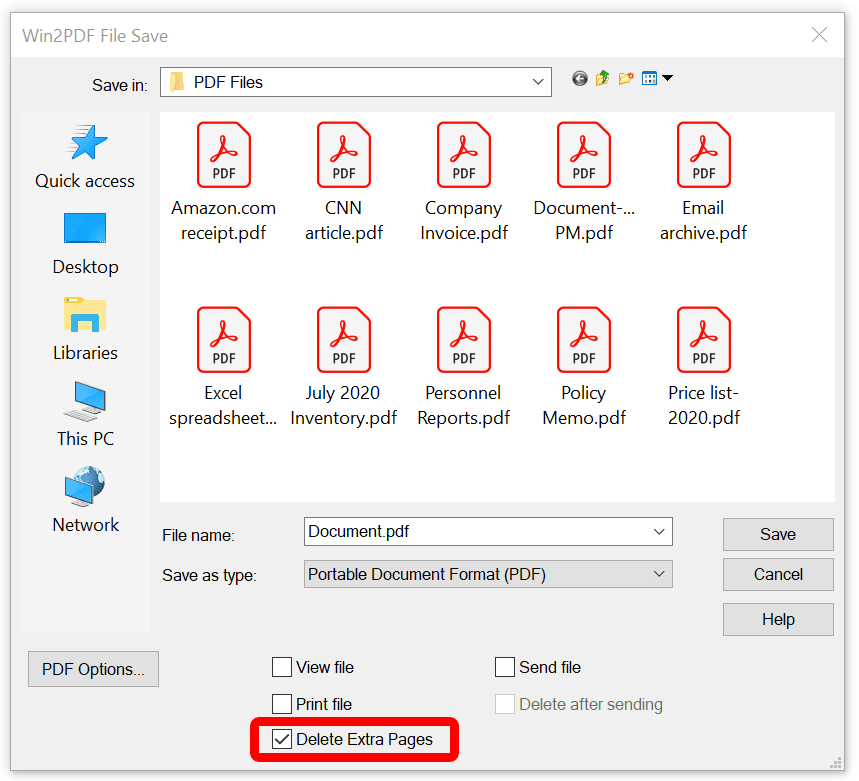859x781 pixels.
Task: Enable the View file checkbox
Action: [x=282, y=667]
